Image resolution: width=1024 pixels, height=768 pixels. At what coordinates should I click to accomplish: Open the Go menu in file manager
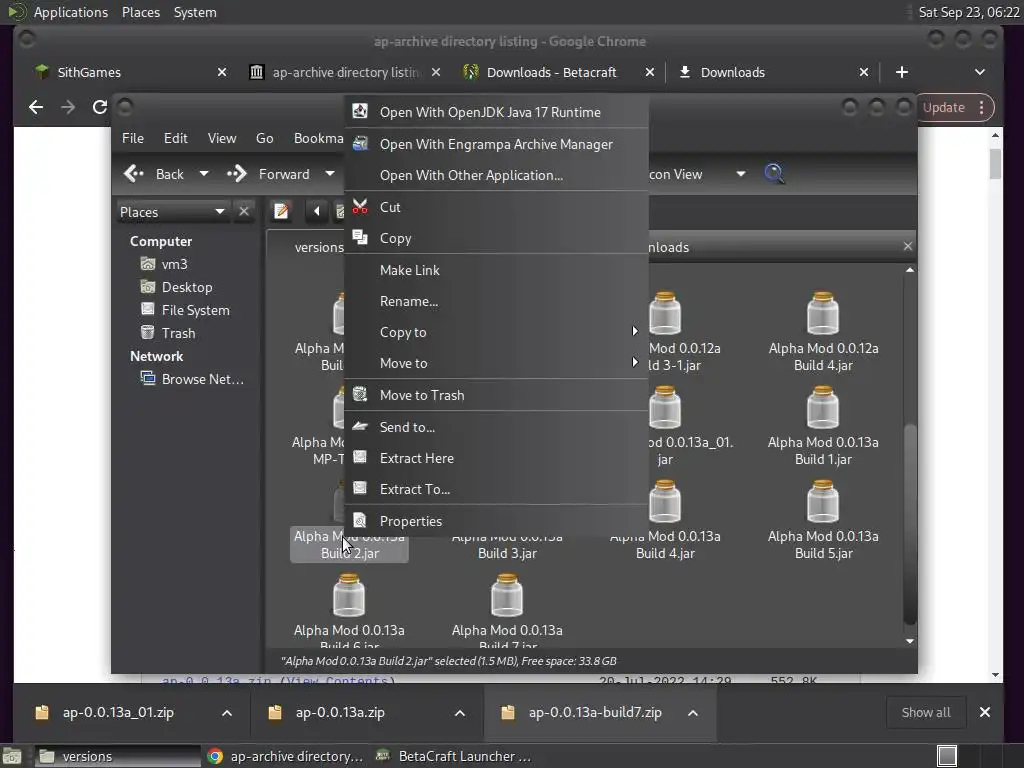[x=264, y=138]
